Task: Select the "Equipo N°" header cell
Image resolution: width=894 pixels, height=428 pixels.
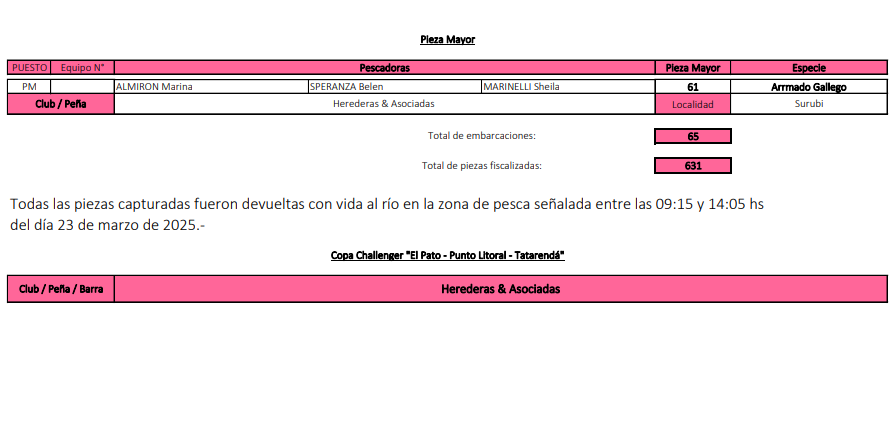Action: pyautogui.click(x=82, y=68)
